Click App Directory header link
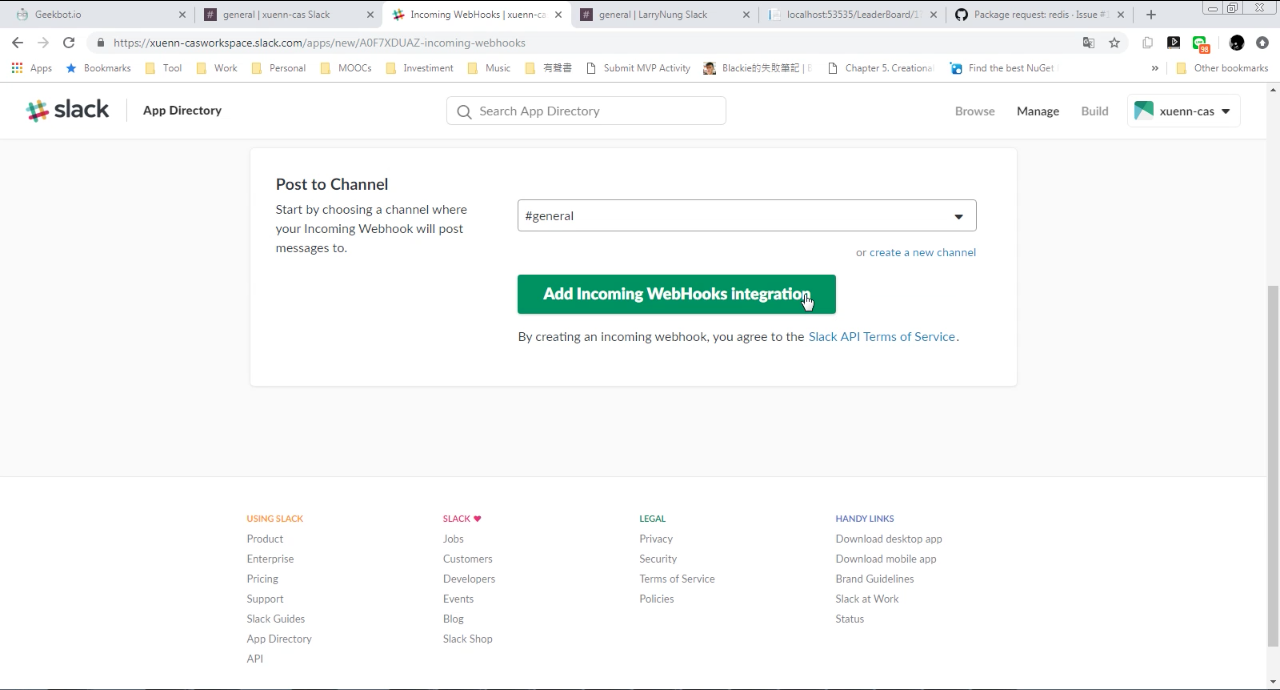1280x690 pixels. (182, 111)
